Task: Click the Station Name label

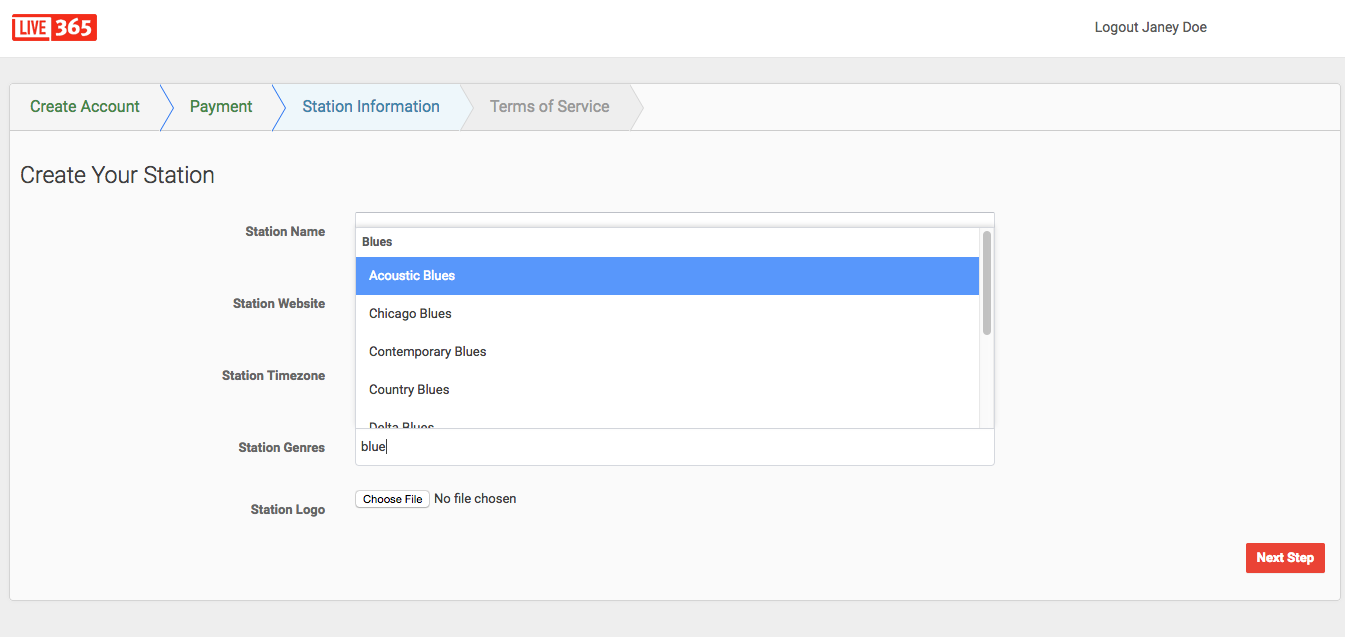Action: click(x=285, y=232)
